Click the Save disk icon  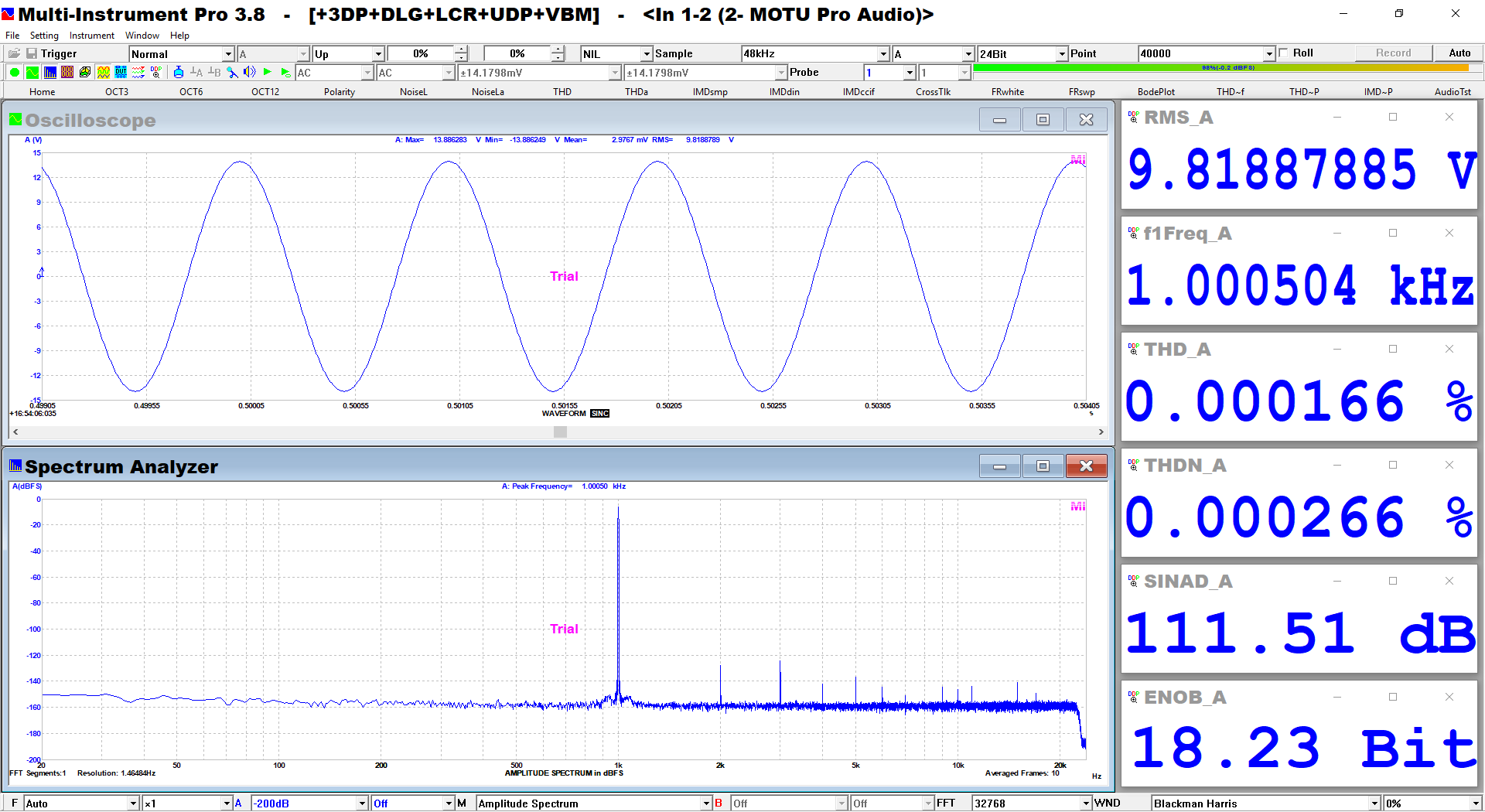coord(32,53)
